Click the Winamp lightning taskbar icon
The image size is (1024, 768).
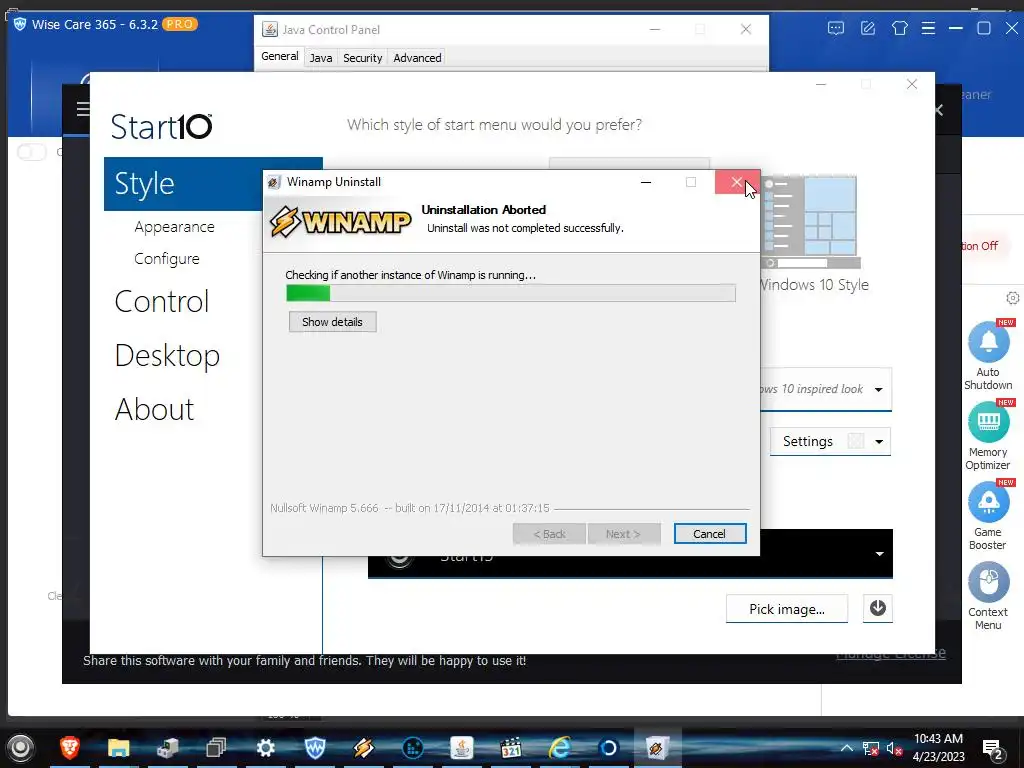[364, 747]
